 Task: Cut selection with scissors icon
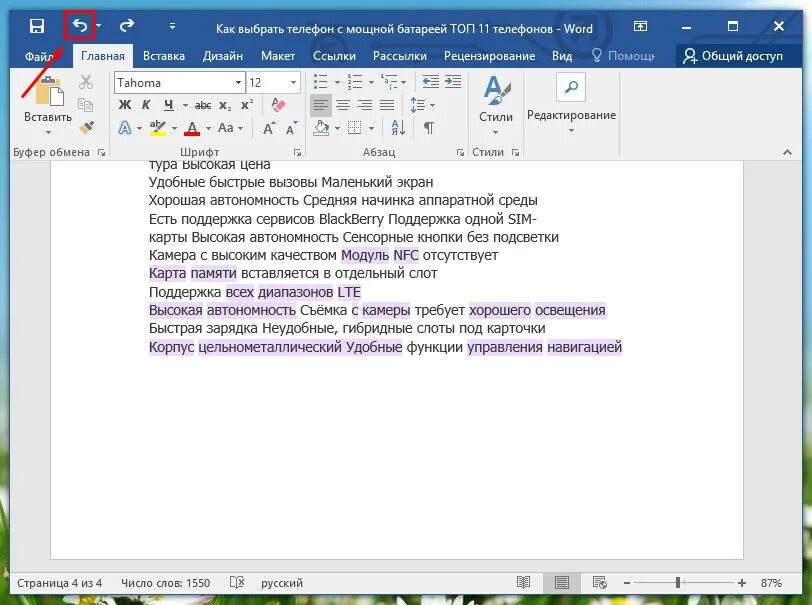click(x=85, y=82)
